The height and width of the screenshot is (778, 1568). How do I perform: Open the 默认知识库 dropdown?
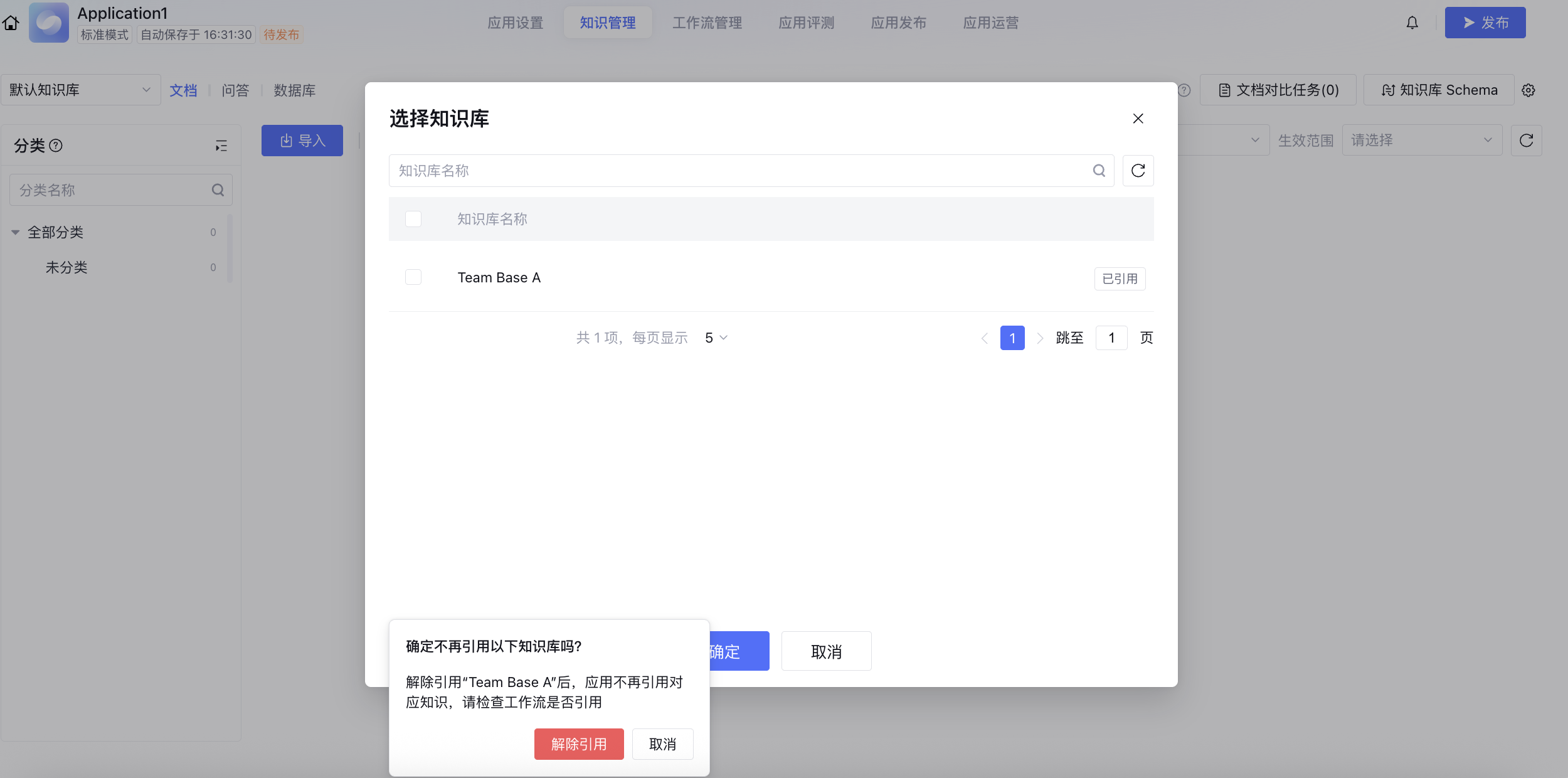pos(80,90)
